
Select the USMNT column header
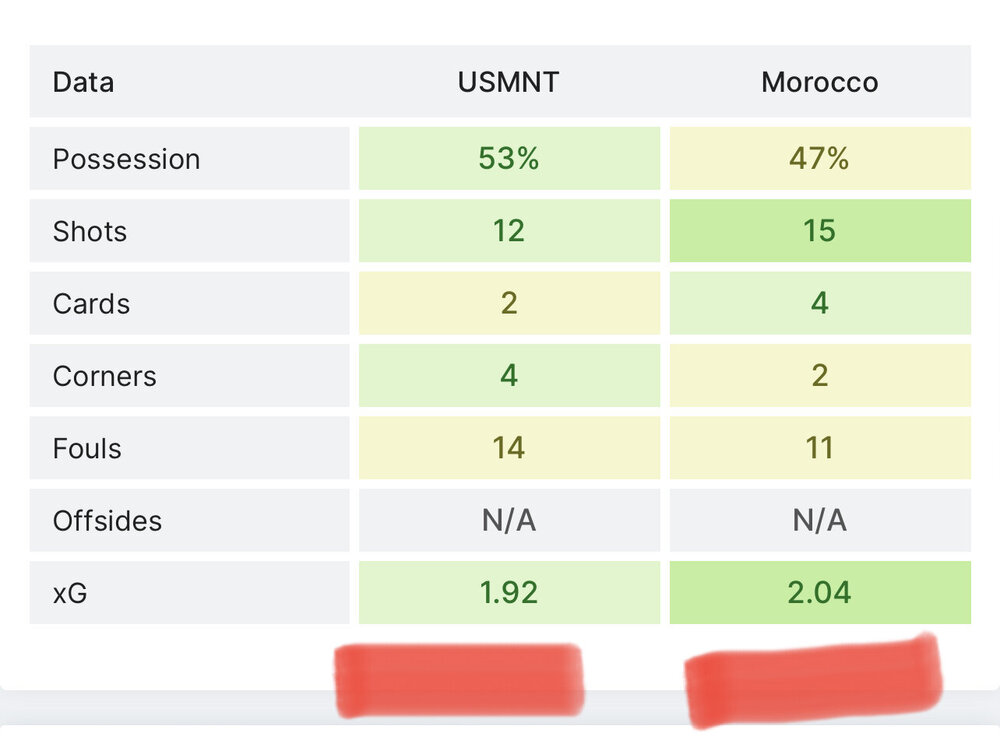(x=508, y=82)
